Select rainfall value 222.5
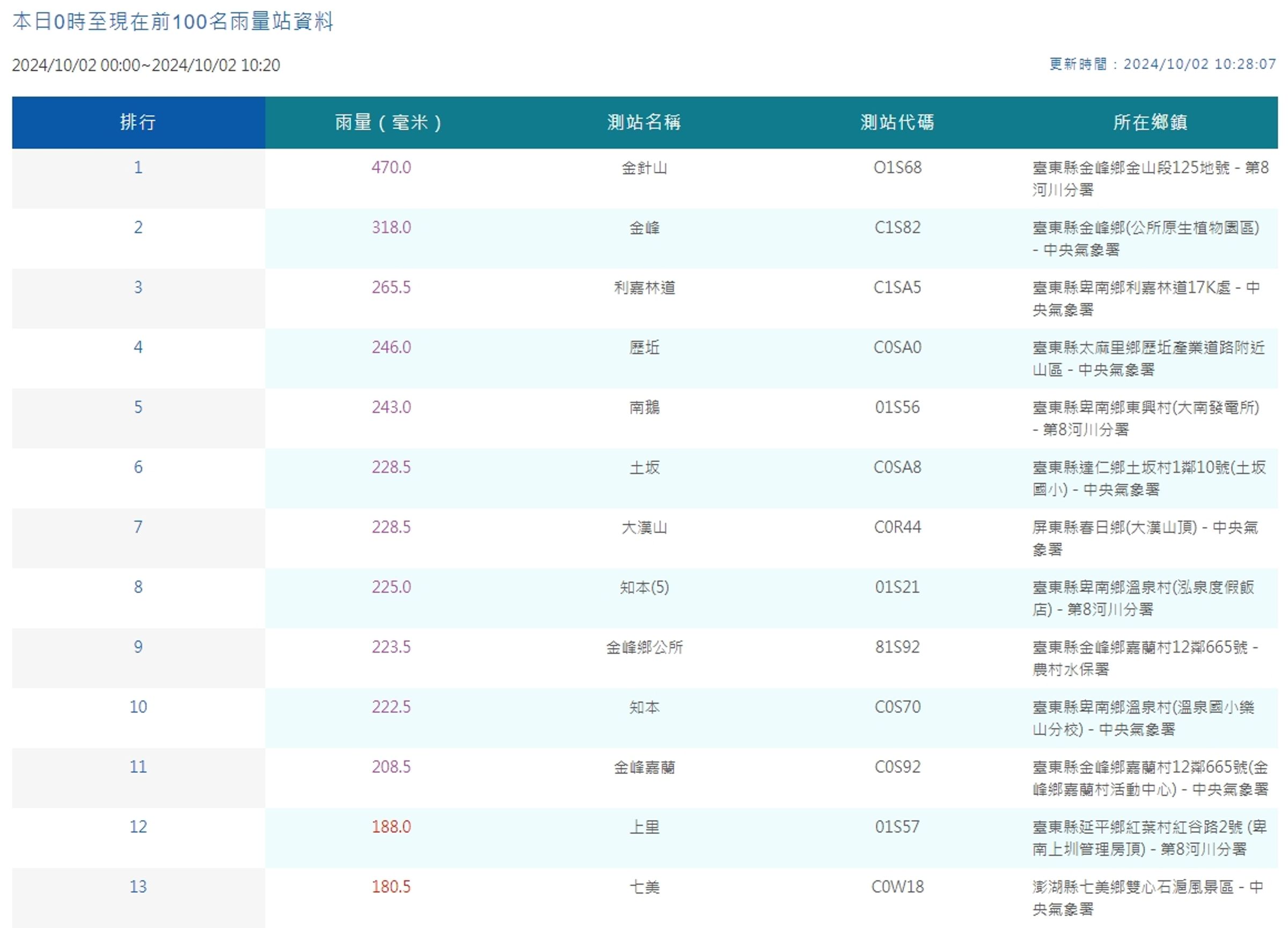1288x928 pixels. point(391,706)
